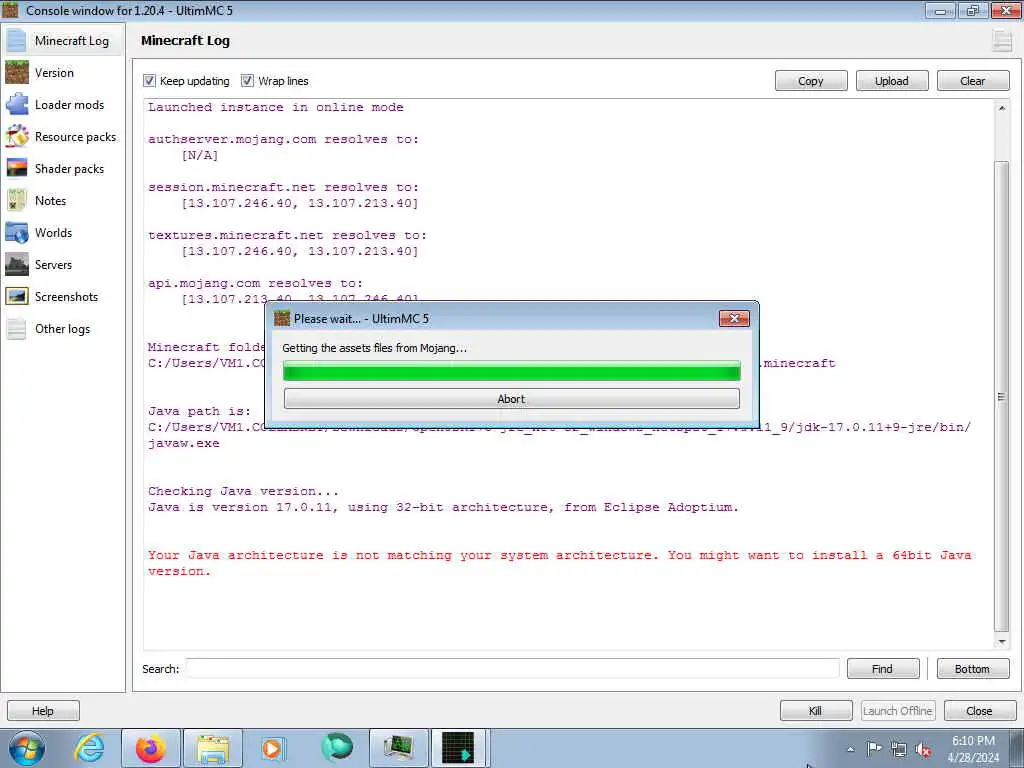
Task: Launch Internet Explorer from taskbar
Action: pyautogui.click(x=89, y=748)
